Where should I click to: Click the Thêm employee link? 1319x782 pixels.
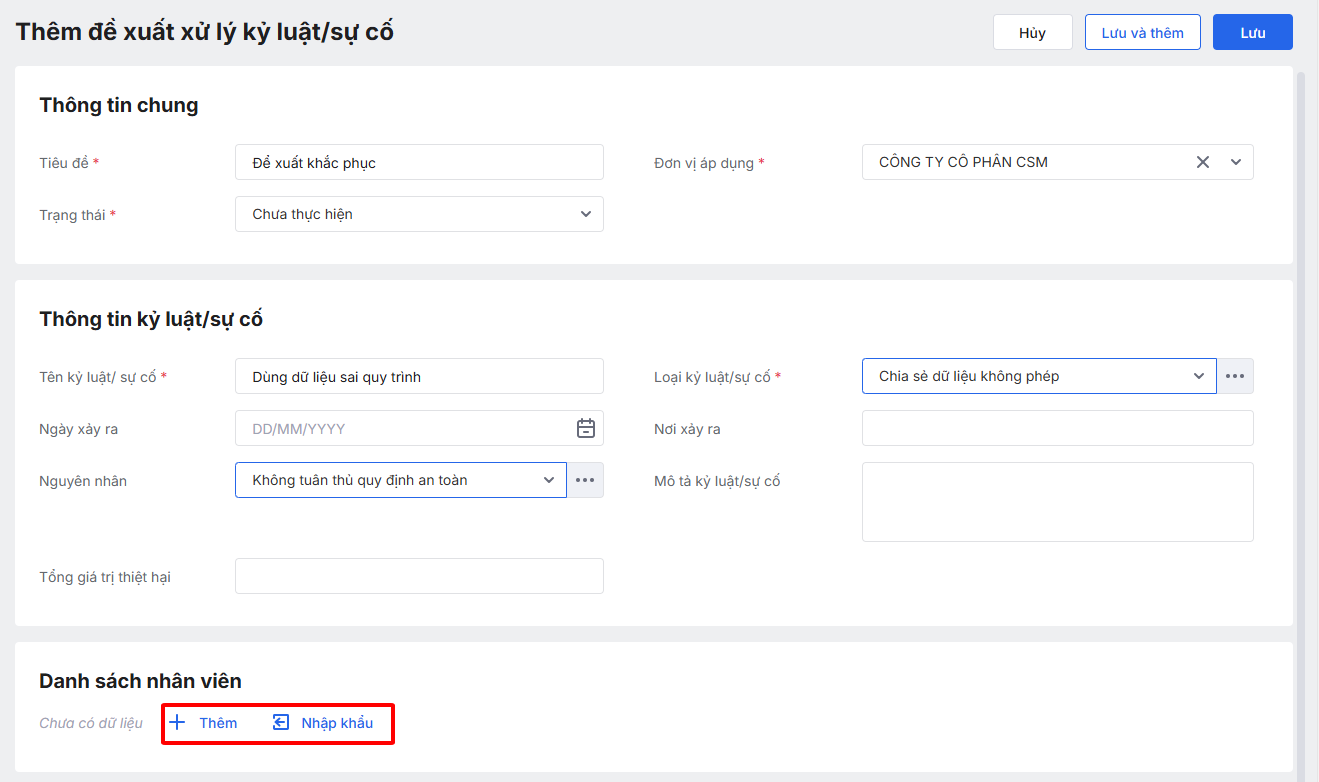coord(218,723)
